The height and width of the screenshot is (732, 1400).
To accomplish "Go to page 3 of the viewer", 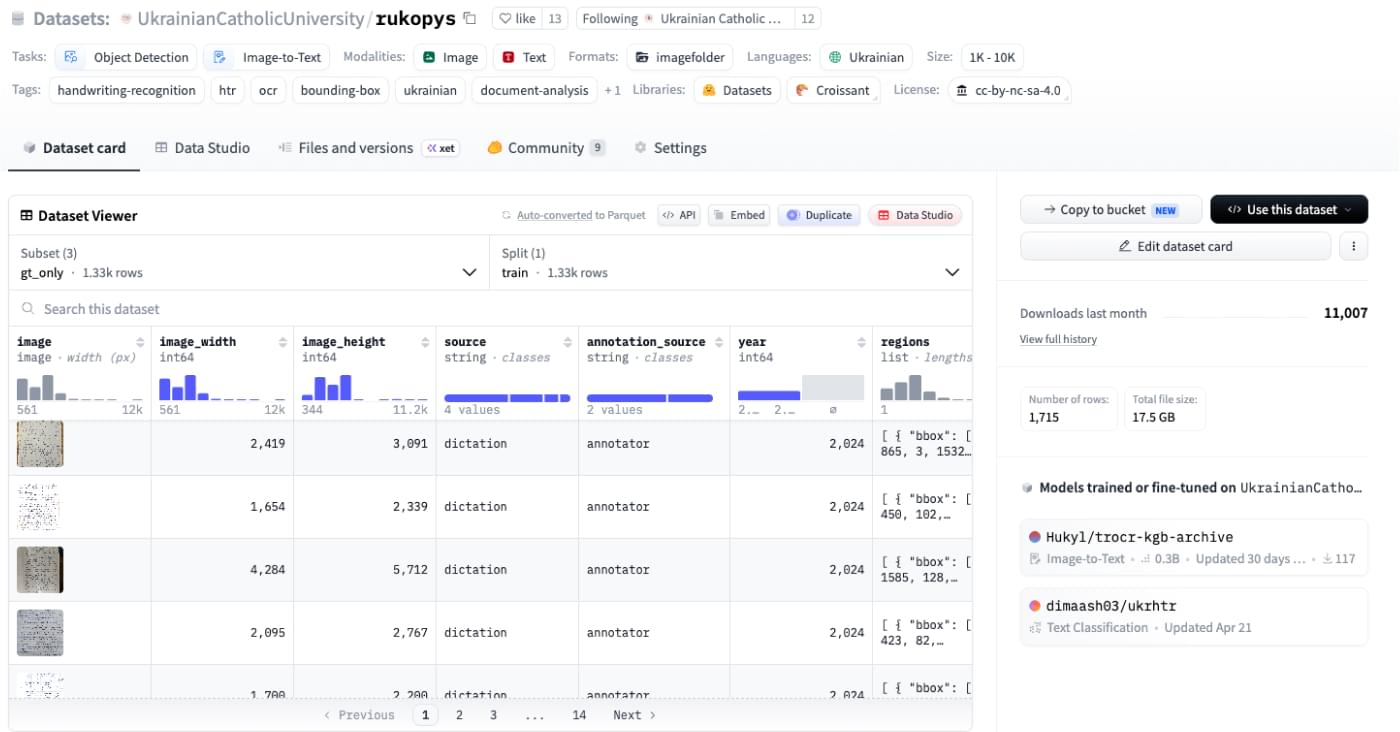I will (493, 715).
